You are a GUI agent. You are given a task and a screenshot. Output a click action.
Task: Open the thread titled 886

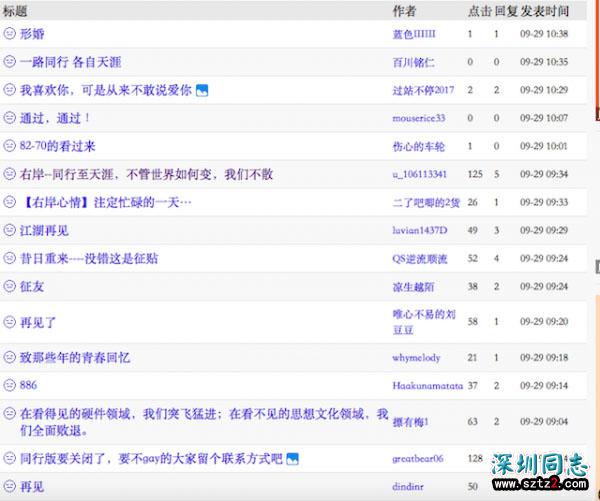point(28,385)
